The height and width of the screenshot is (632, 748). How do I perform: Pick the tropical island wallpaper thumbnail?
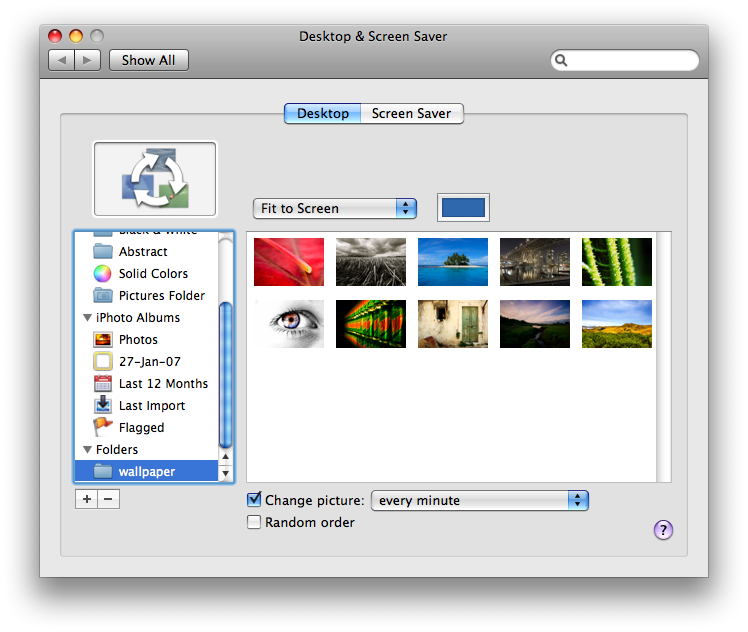coord(452,262)
